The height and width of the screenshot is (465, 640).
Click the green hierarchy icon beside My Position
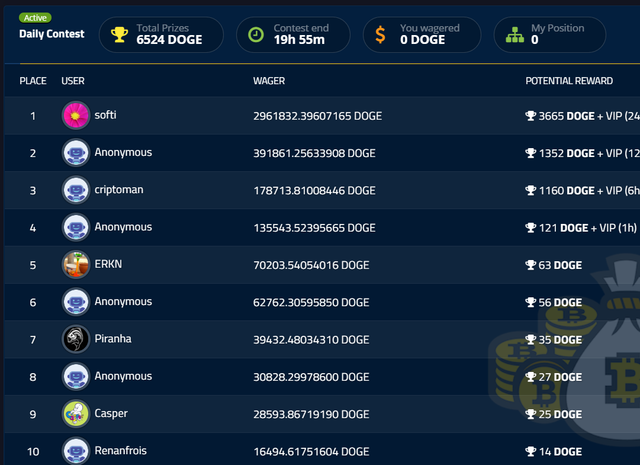(515, 35)
